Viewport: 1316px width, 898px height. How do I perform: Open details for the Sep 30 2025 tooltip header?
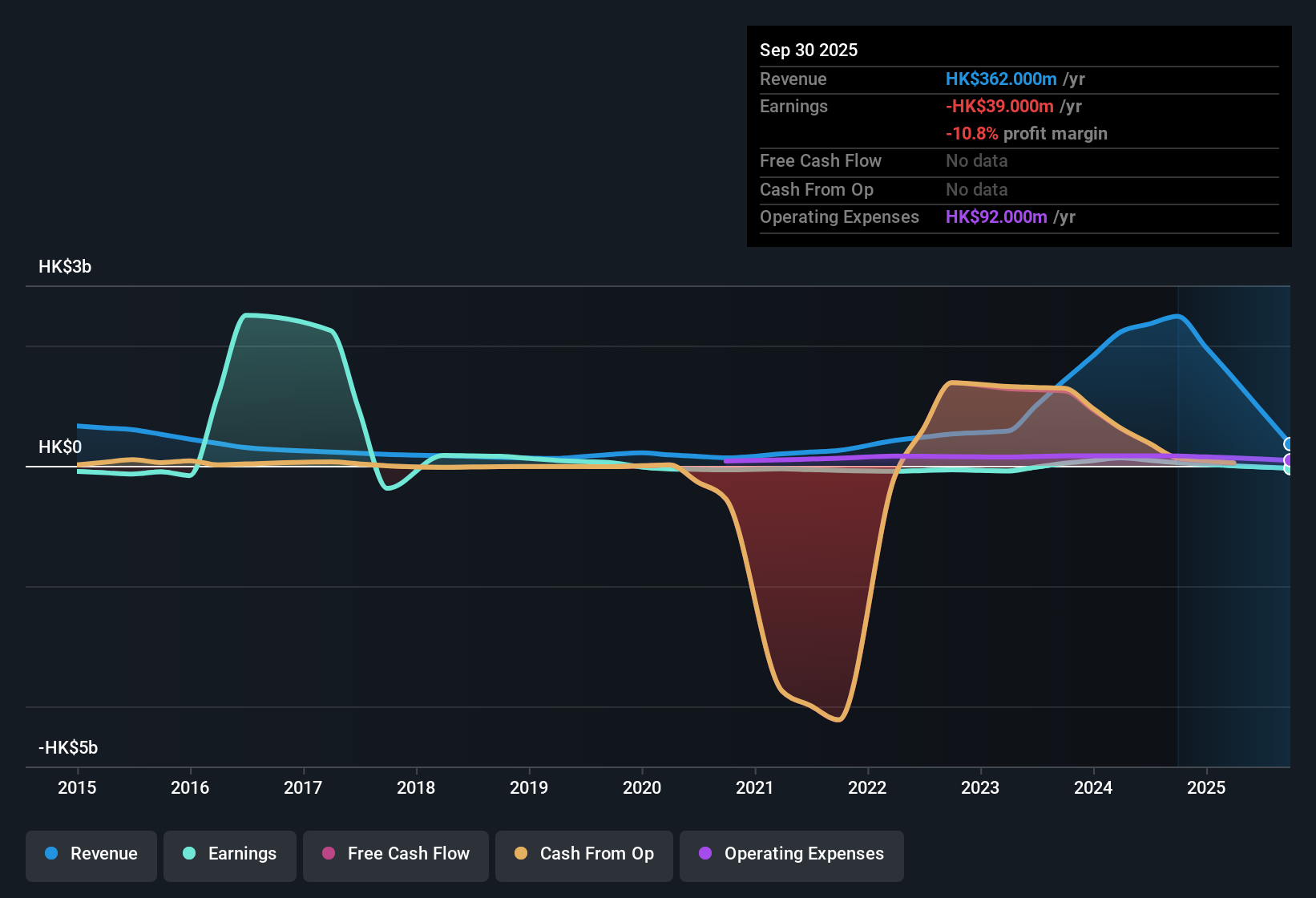point(809,50)
